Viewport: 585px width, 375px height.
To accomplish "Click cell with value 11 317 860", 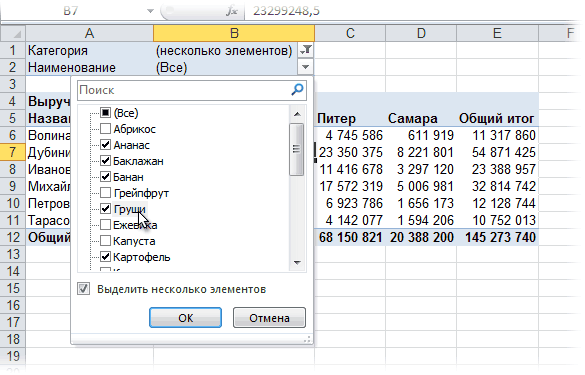I will (497, 135).
